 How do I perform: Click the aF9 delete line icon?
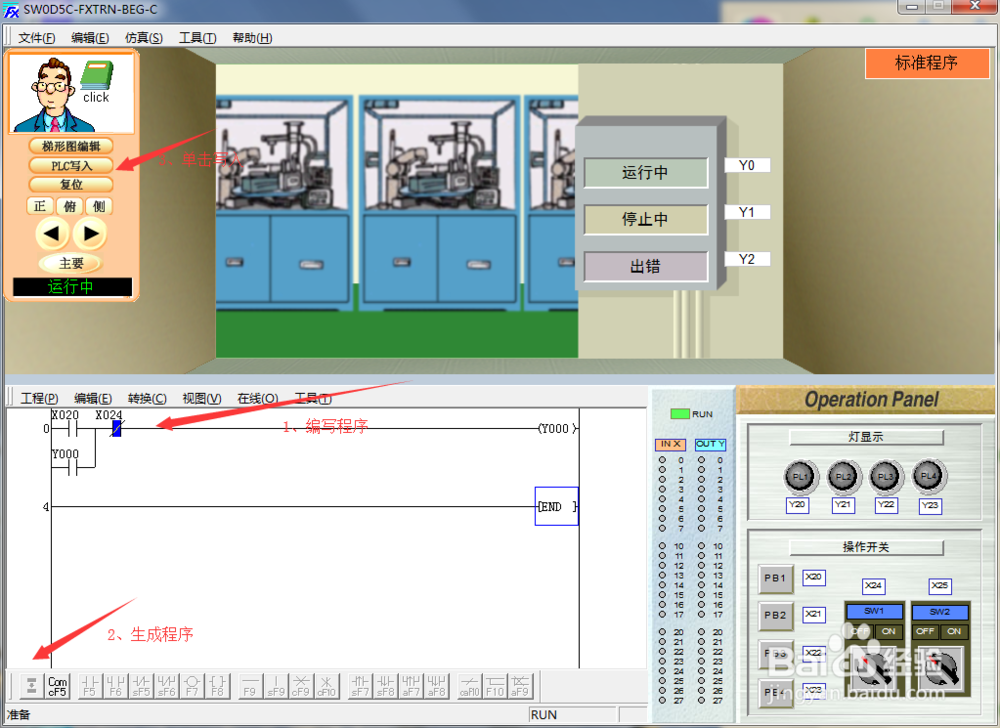pos(520,686)
